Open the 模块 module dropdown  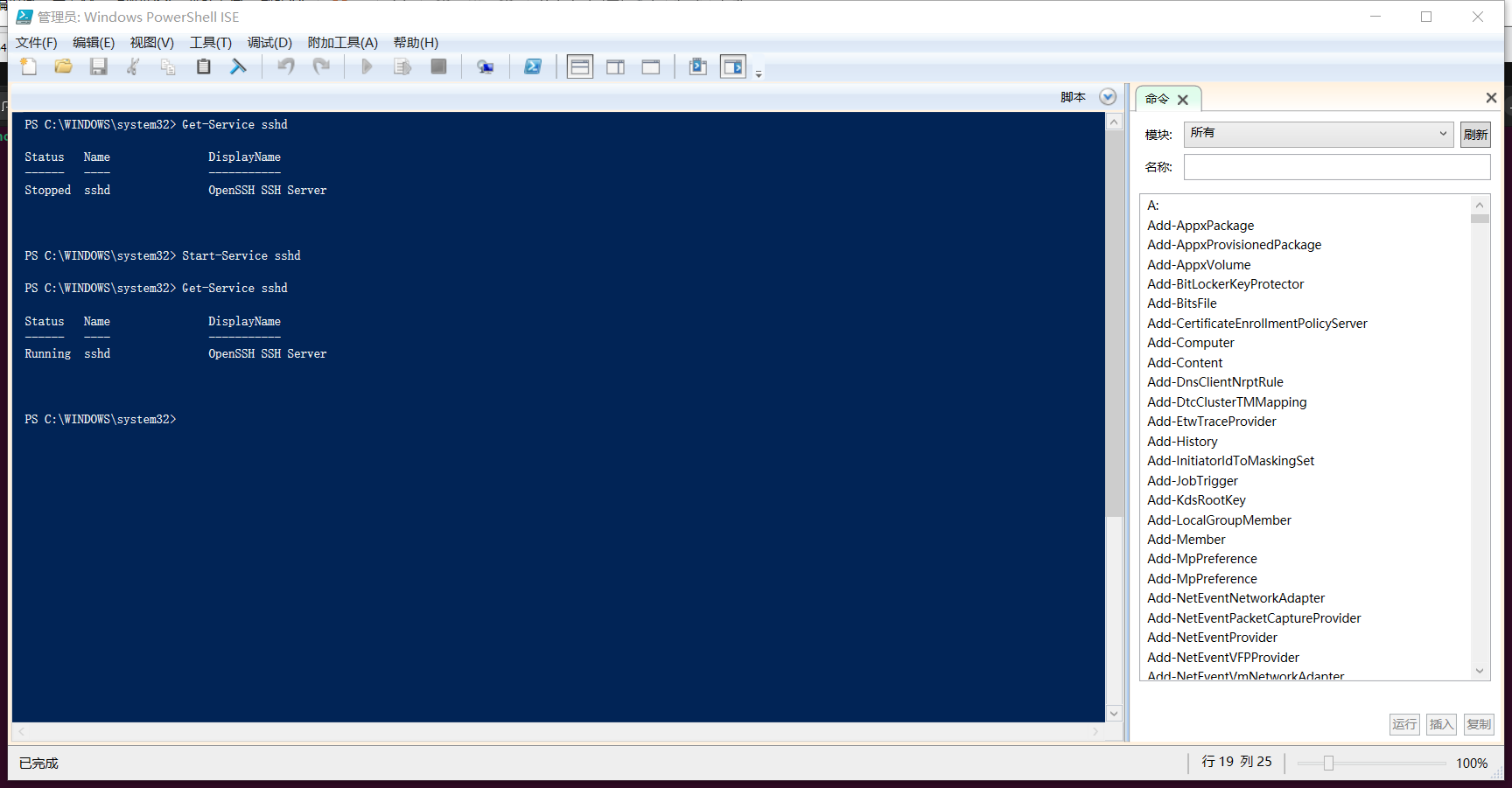point(1318,134)
